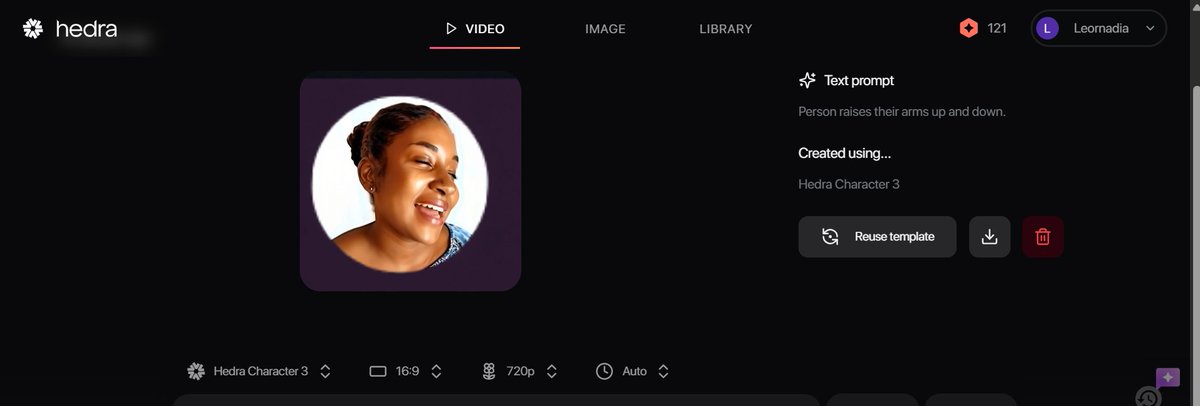Image resolution: width=1200 pixels, height=406 pixels.
Task: Open the IMAGE tab
Action: 605,29
